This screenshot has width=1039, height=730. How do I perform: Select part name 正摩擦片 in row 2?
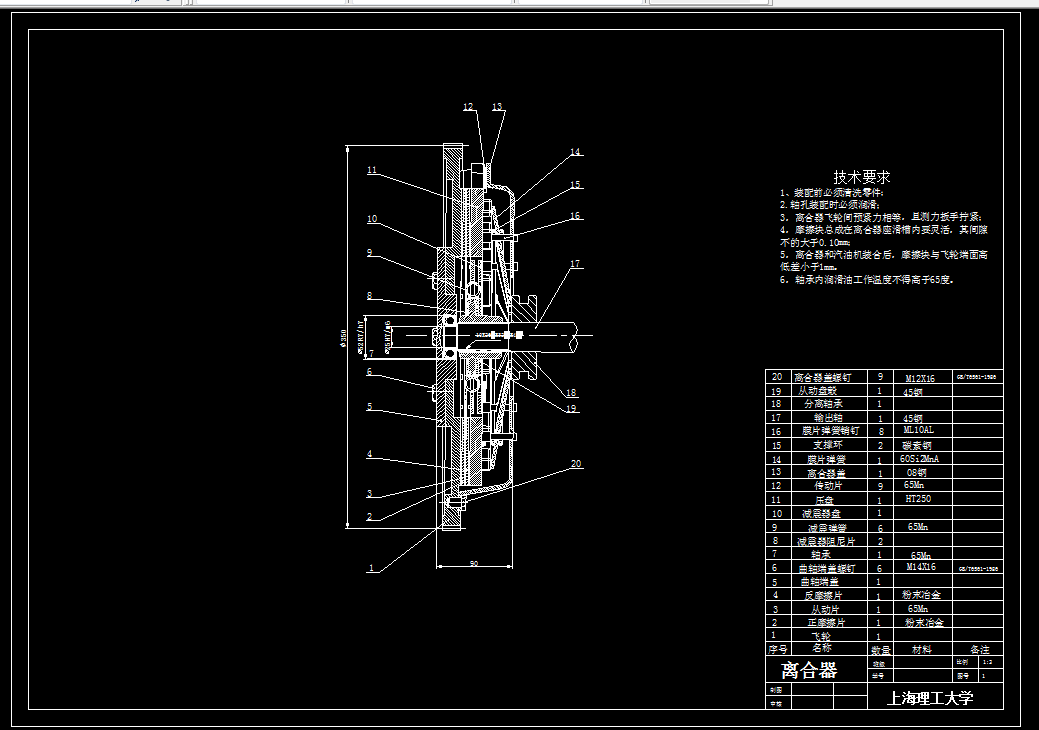point(826,623)
